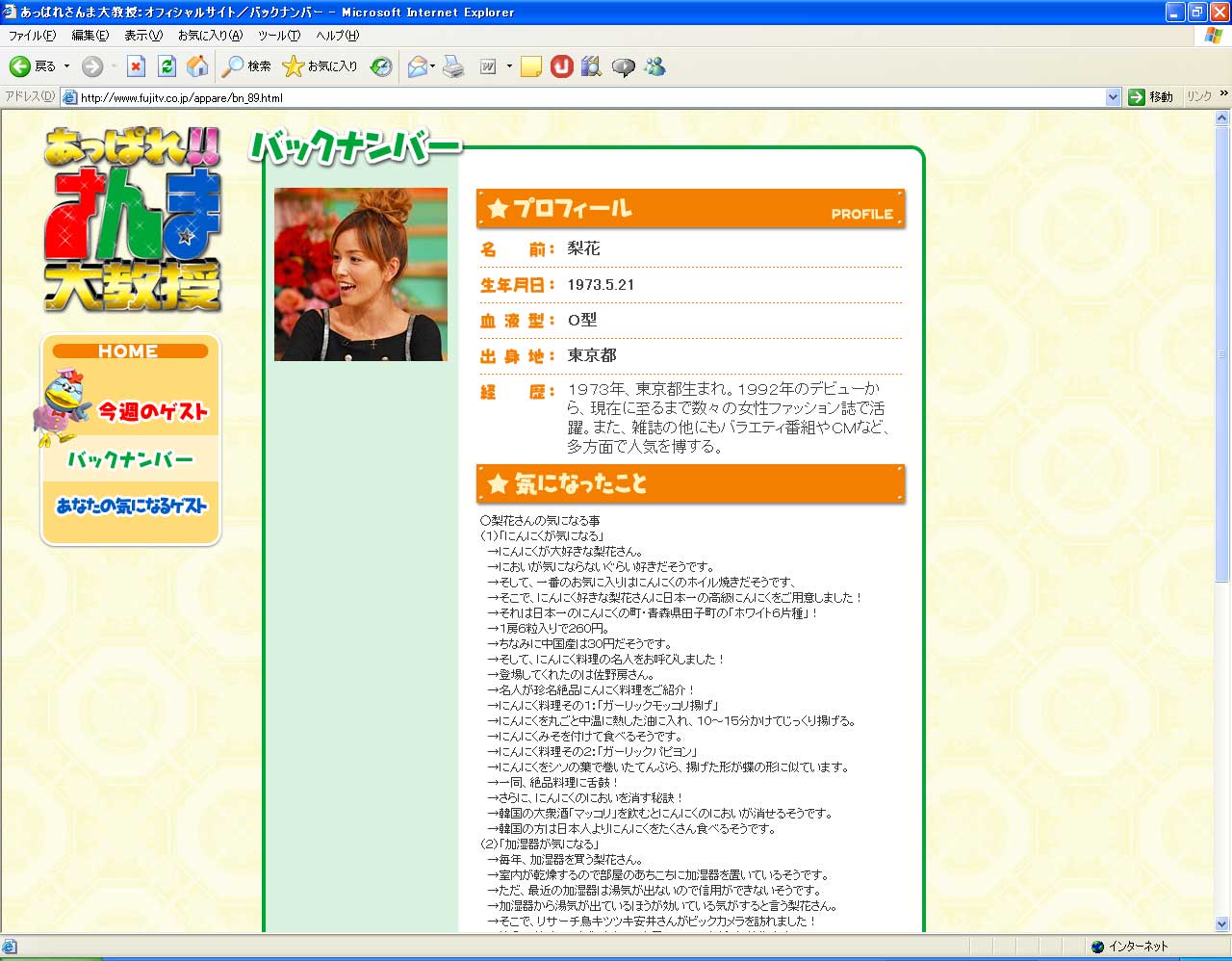Image resolution: width=1232 pixels, height=961 pixels.
Task: Click the アドレス(D) label
Action: coord(30,96)
